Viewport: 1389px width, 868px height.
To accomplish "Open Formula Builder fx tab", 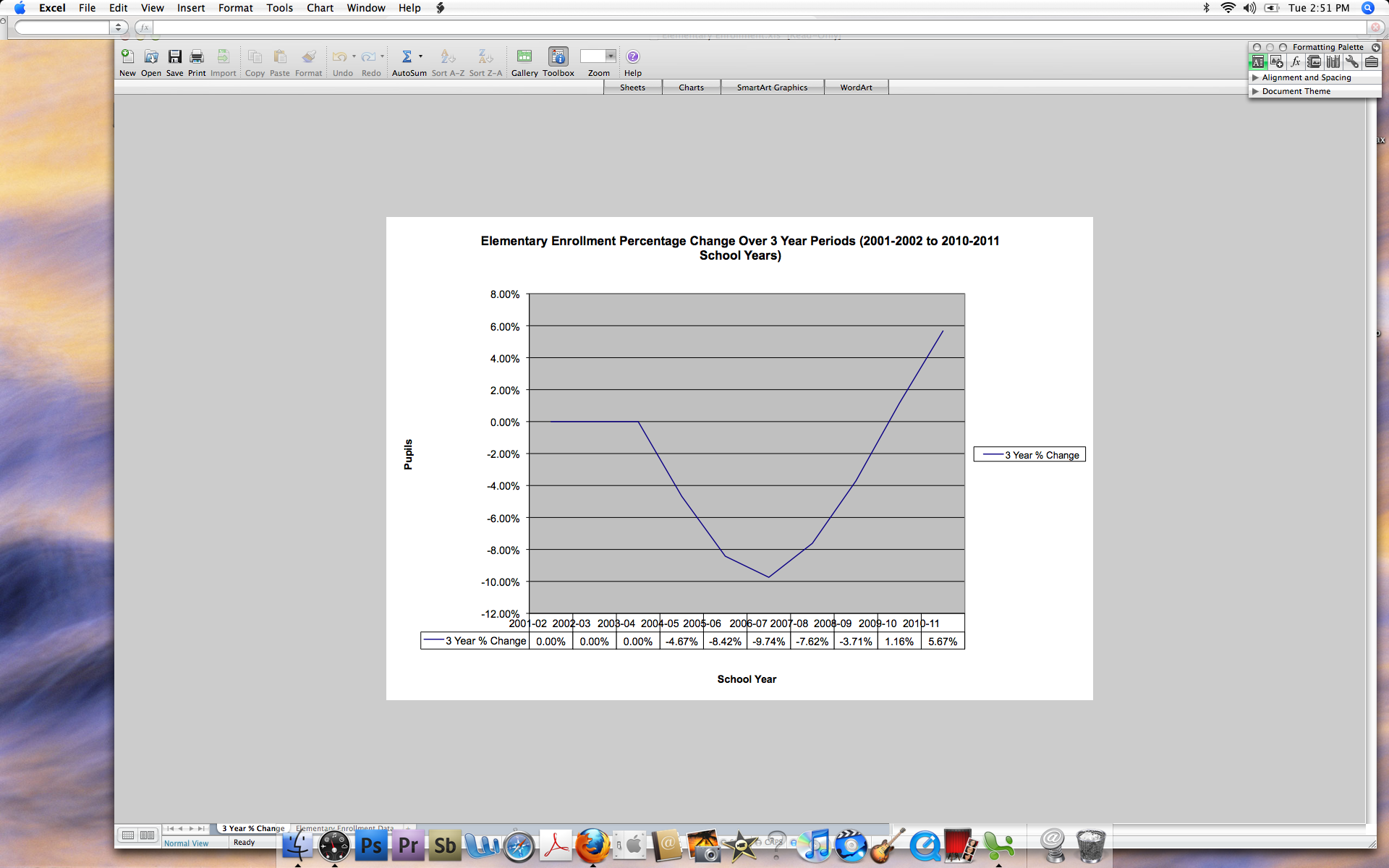I will pyautogui.click(x=1296, y=62).
